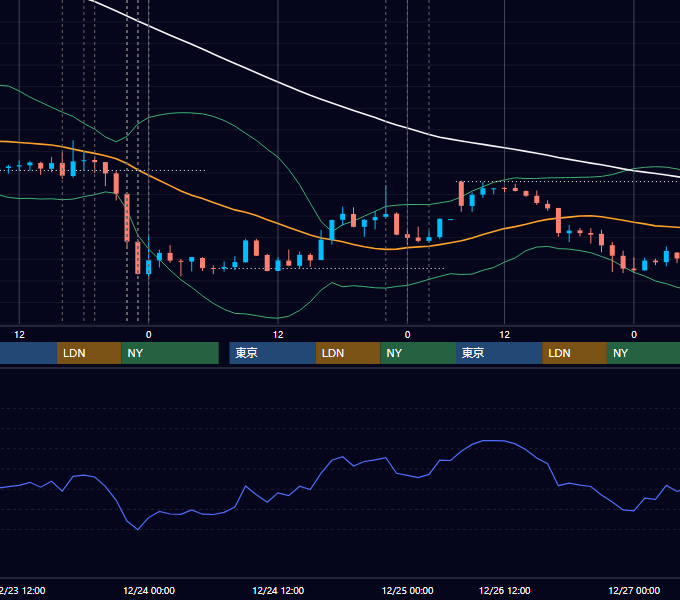Select the first 東京 session block after 12/24 00:00
680x600 pixels.
272,353
